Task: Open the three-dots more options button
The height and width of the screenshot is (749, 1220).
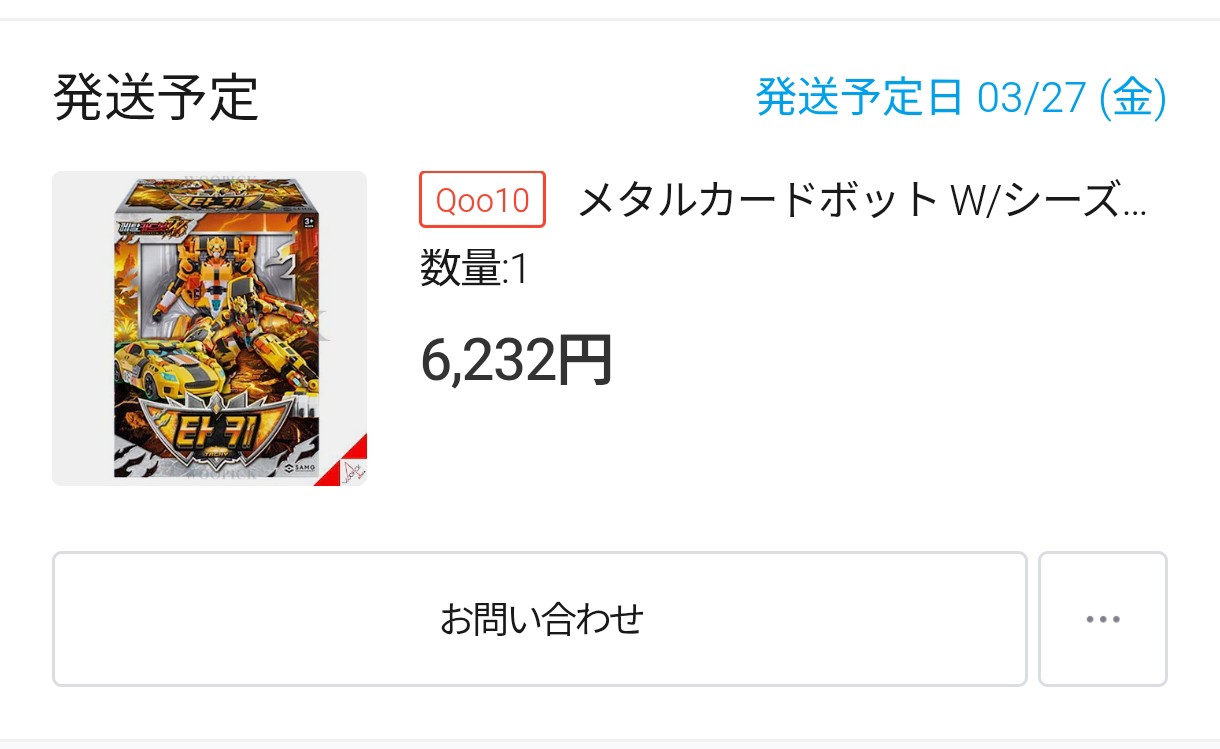Action: pos(1102,619)
